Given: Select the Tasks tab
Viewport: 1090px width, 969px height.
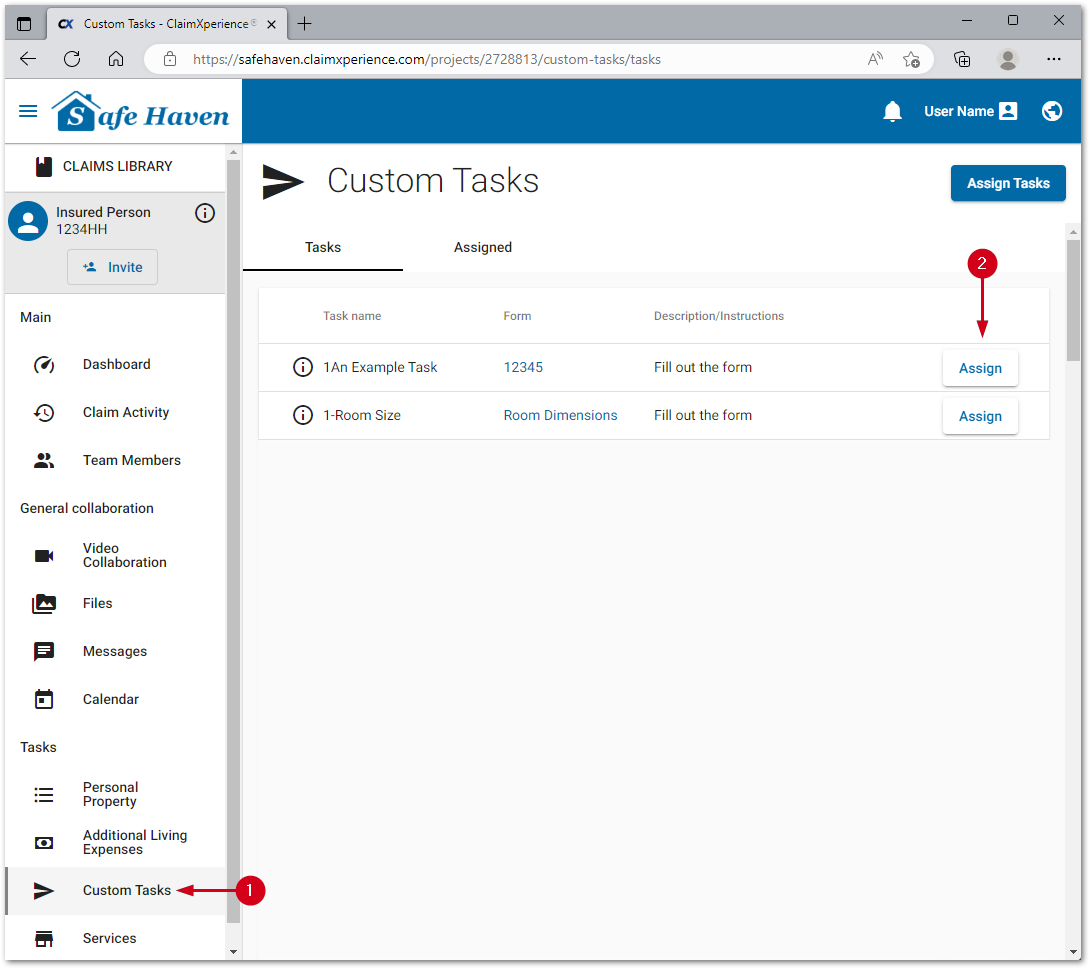Looking at the screenshot, I should pyautogui.click(x=322, y=247).
